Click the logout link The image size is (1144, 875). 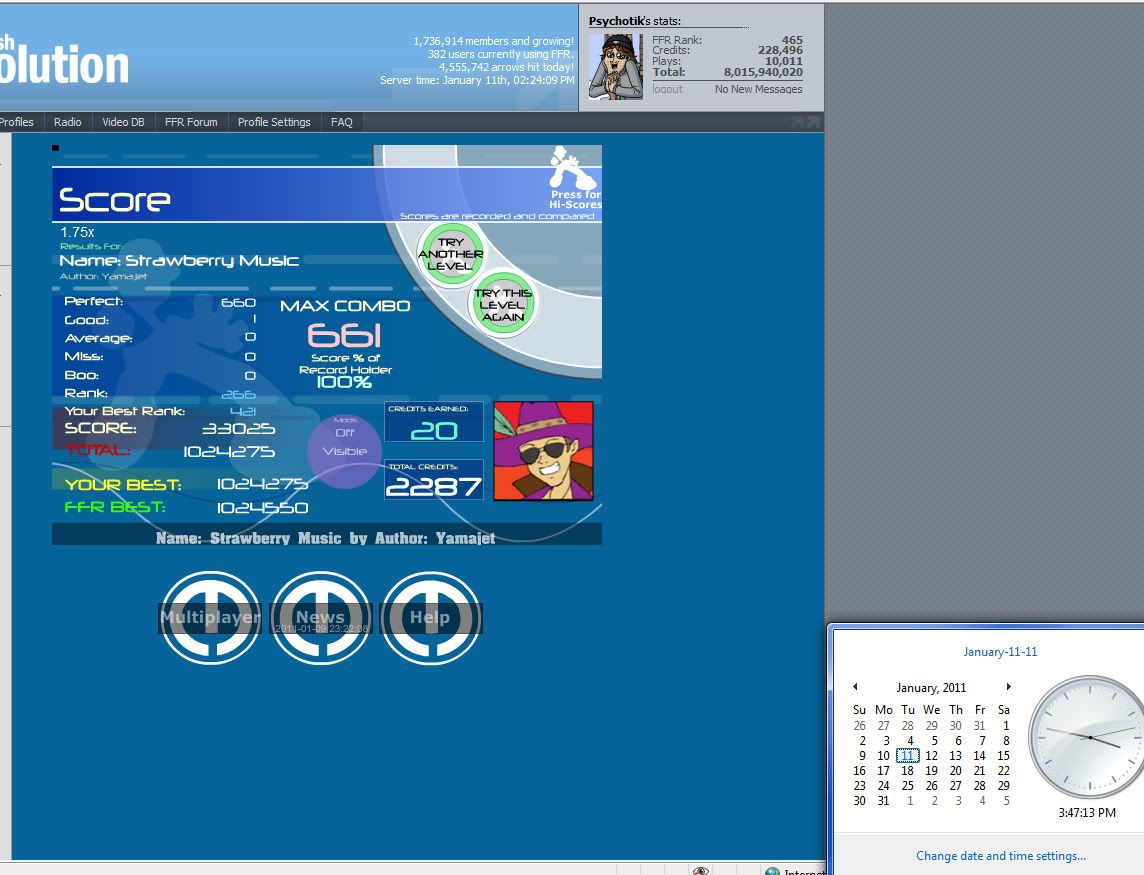point(667,89)
